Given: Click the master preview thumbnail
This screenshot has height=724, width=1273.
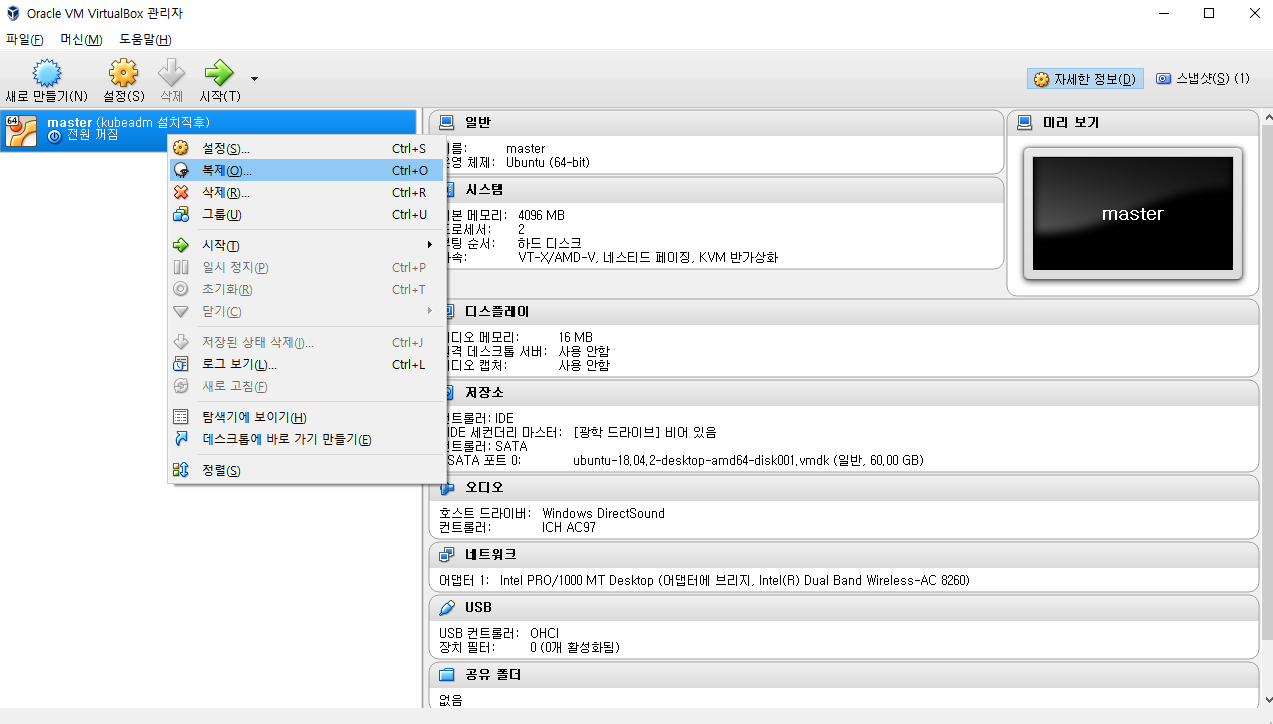Looking at the screenshot, I should coord(1132,213).
